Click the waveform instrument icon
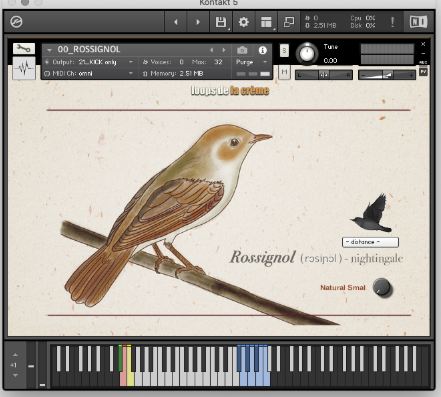This screenshot has width=441, height=397. pos(24,68)
